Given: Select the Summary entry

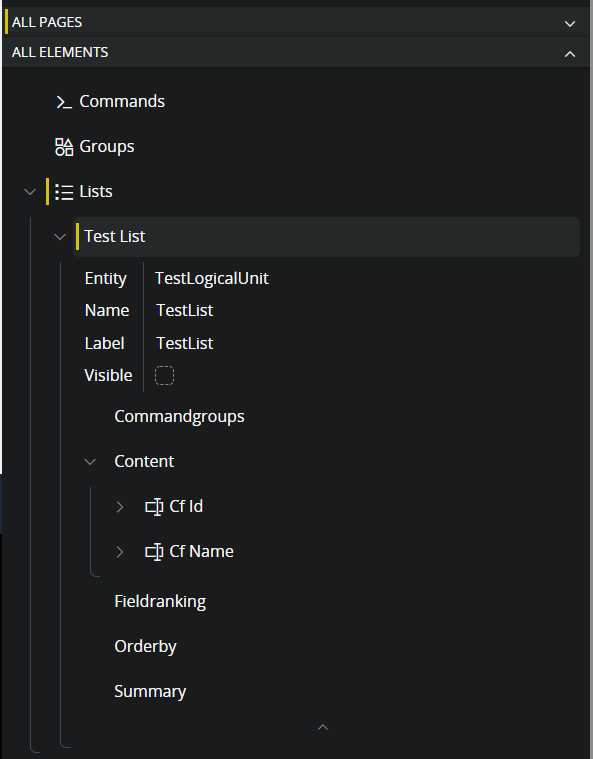Looking at the screenshot, I should (150, 692).
